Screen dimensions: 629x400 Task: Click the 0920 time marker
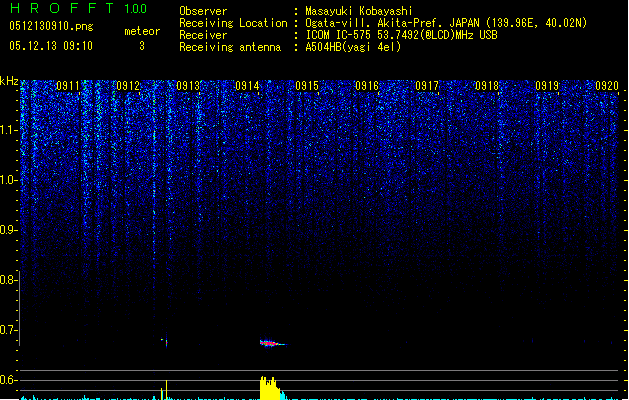coord(607,86)
